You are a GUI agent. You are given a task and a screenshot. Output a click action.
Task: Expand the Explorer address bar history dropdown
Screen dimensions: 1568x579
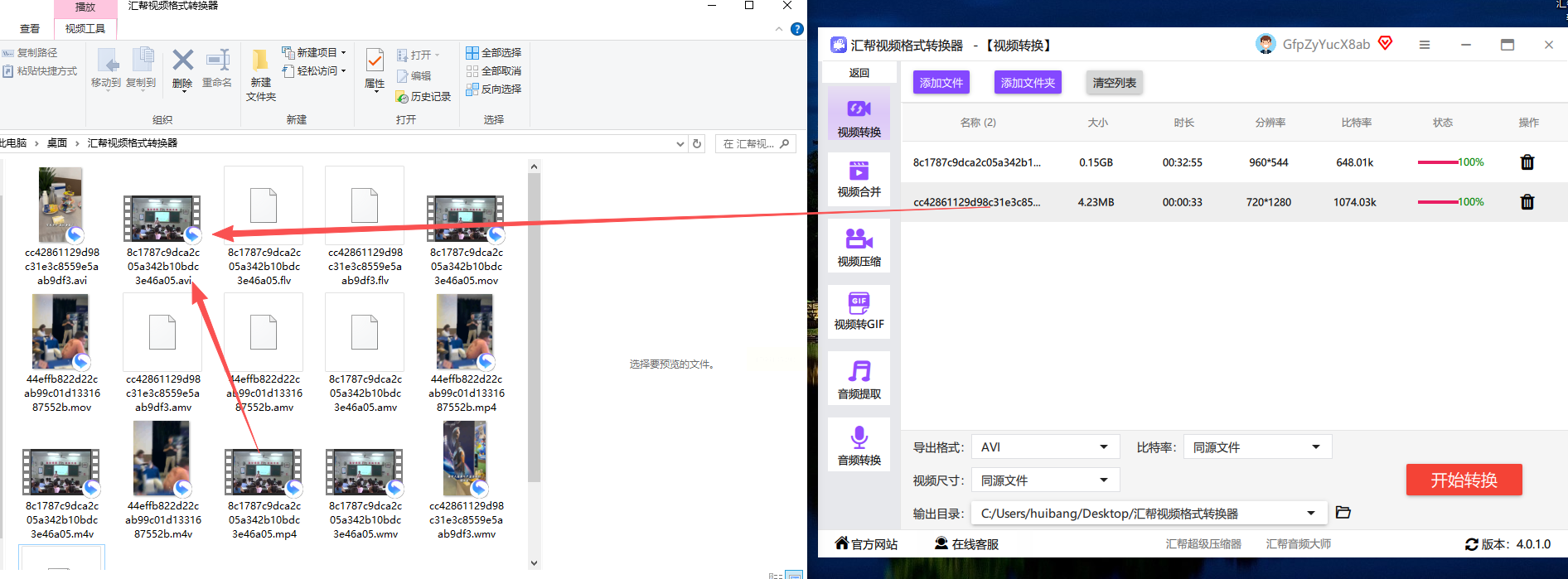tap(680, 143)
